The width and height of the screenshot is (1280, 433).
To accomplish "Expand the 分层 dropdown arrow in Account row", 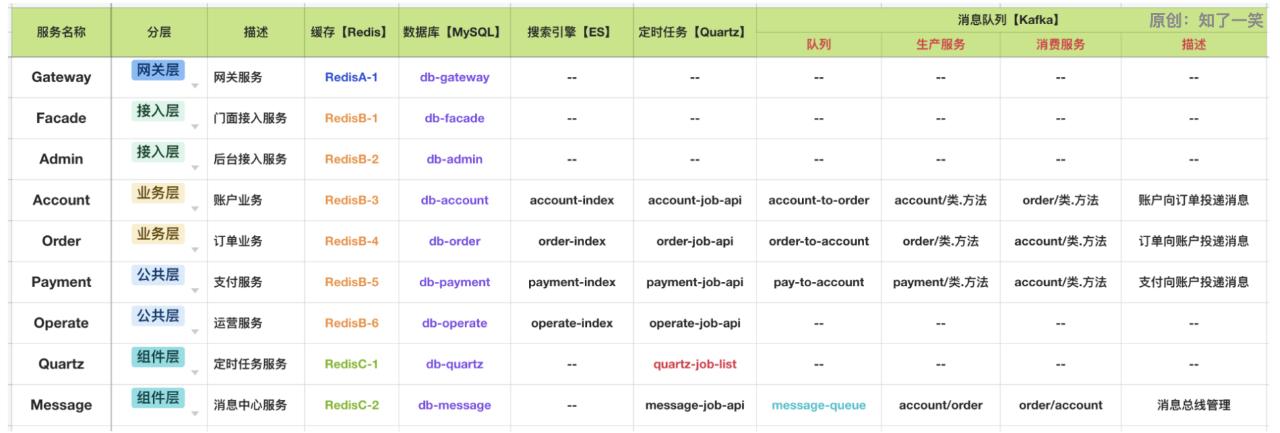I will 195,209.
